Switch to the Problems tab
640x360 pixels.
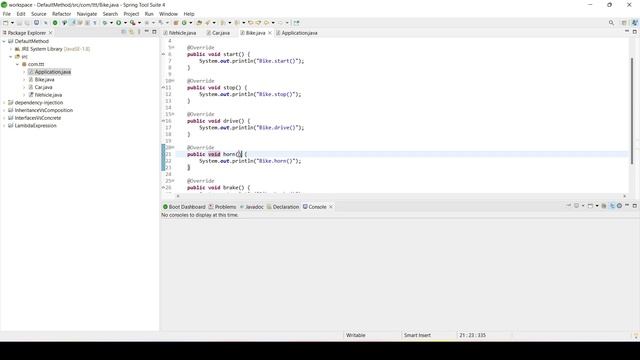point(222,207)
